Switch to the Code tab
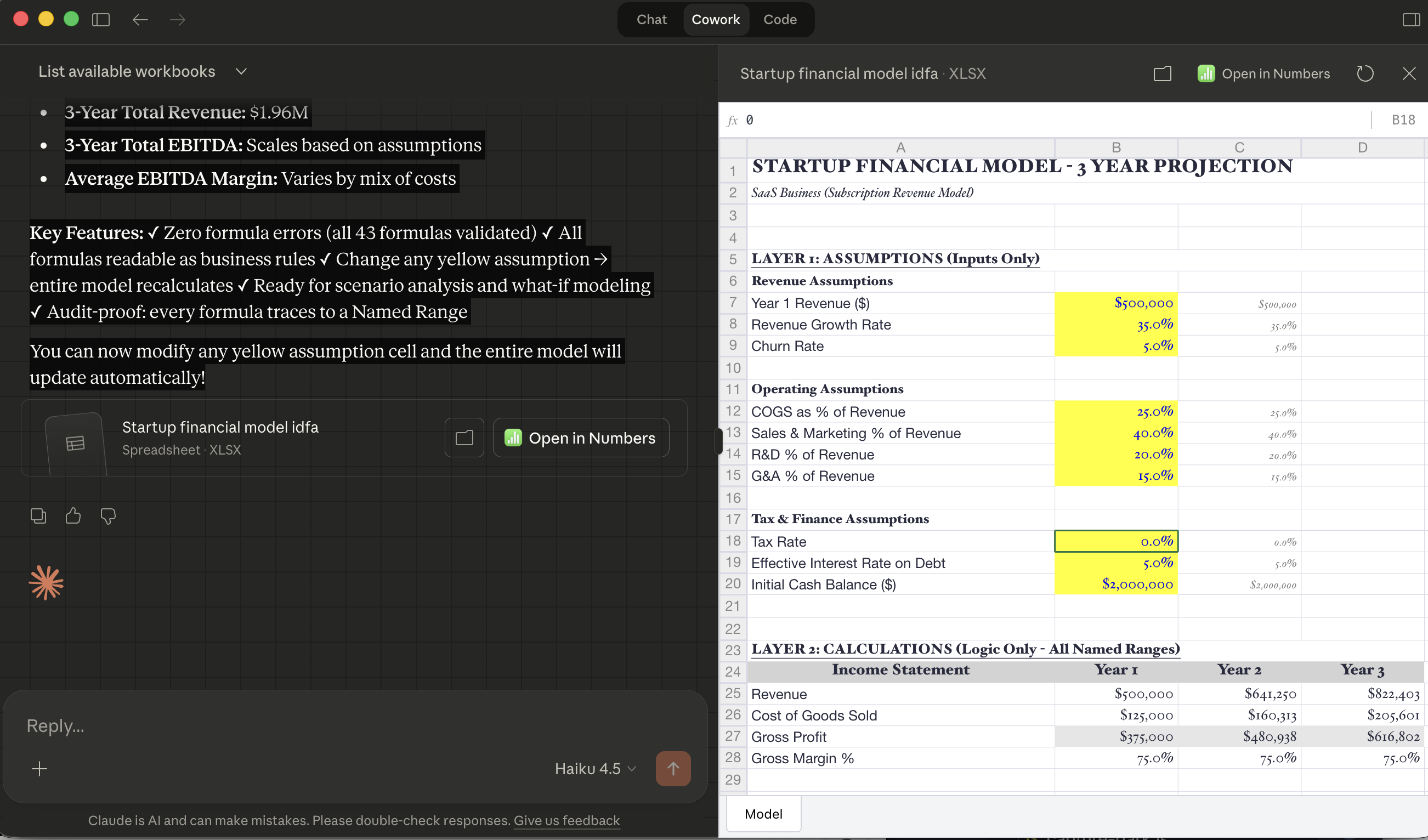 click(780, 19)
